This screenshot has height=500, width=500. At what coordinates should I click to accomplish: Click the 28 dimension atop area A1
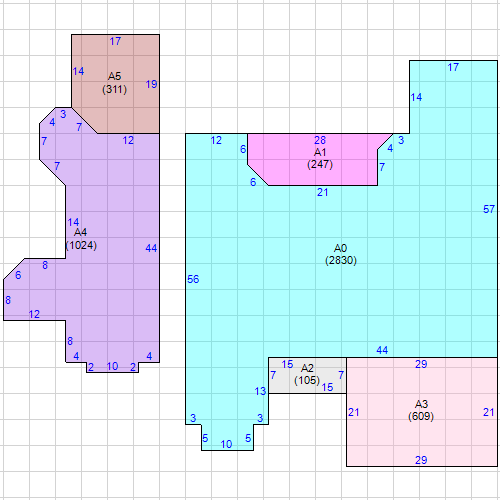(x=320, y=140)
